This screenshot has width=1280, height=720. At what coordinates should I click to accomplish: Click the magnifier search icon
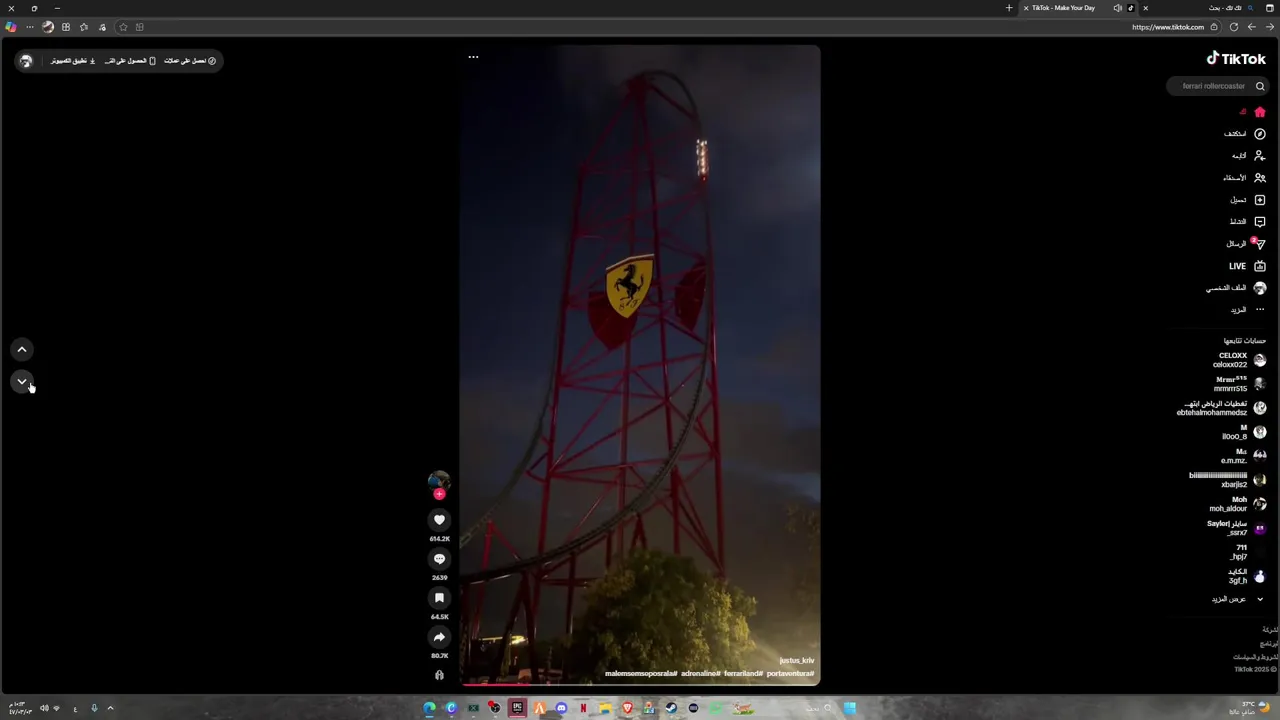(x=1260, y=86)
